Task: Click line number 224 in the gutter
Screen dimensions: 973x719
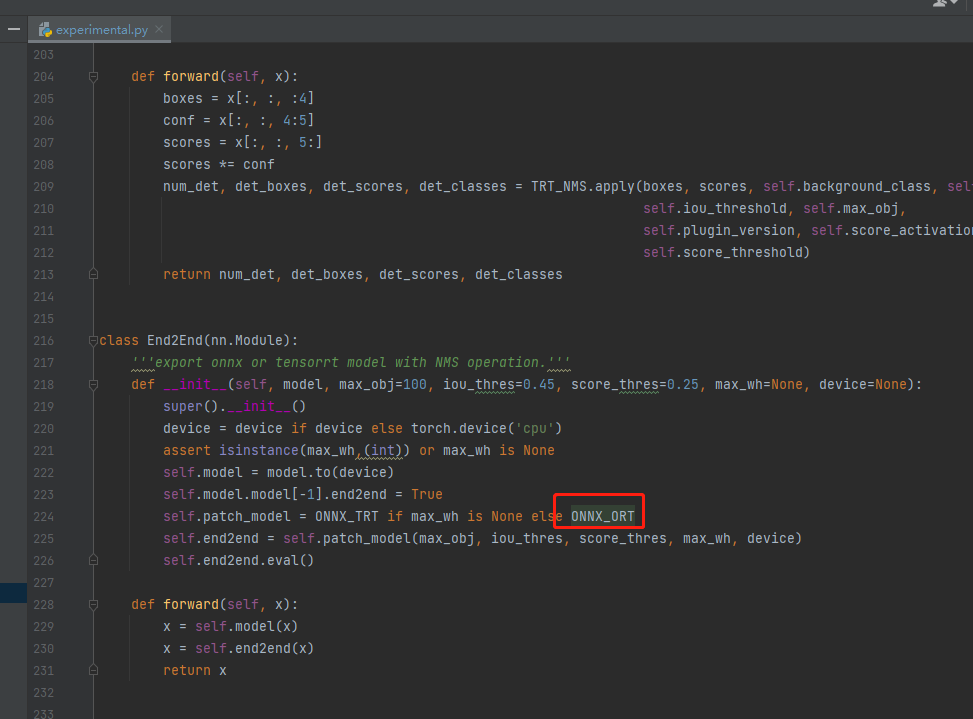Action: 43,517
